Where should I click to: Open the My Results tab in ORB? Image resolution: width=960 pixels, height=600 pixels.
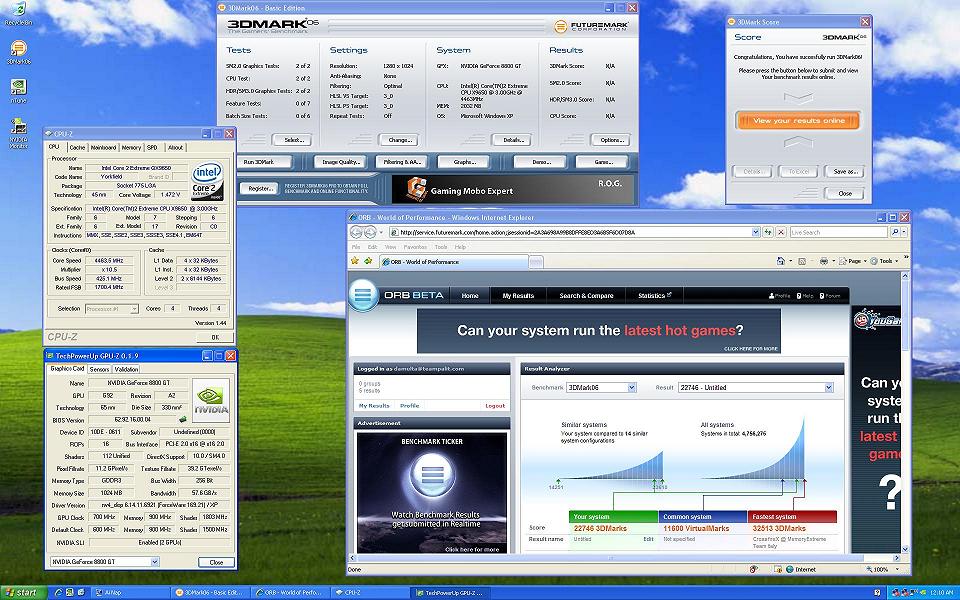point(518,296)
